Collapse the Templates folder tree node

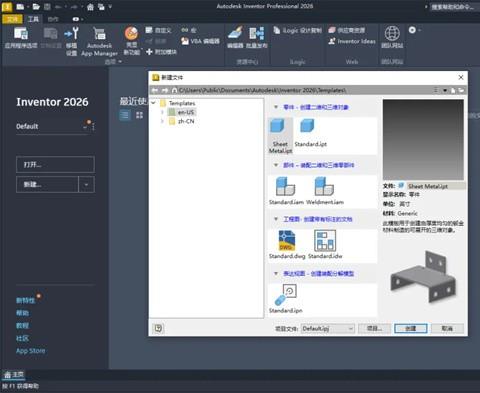[153, 103]
